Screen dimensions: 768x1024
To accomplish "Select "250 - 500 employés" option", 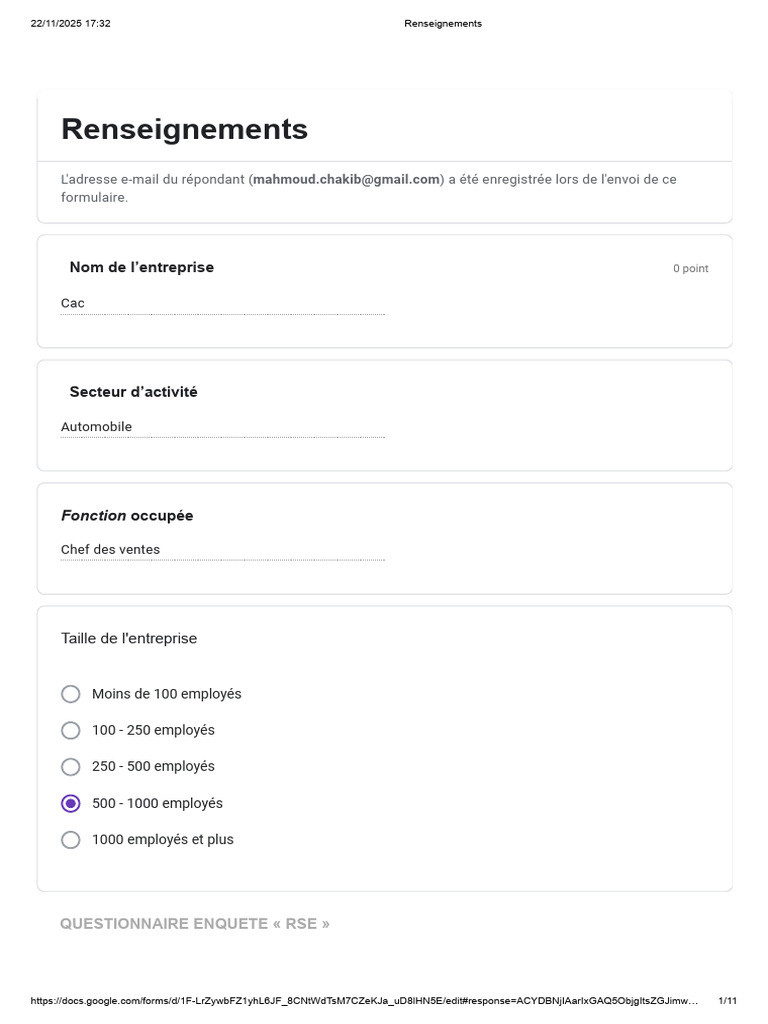I will pyautogui.click(x=71, y=767).
